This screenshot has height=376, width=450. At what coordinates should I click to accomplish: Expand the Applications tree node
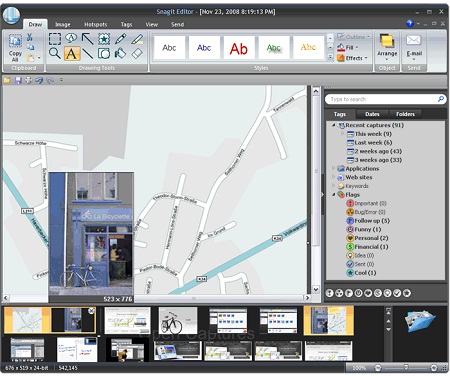coord(333,168)
